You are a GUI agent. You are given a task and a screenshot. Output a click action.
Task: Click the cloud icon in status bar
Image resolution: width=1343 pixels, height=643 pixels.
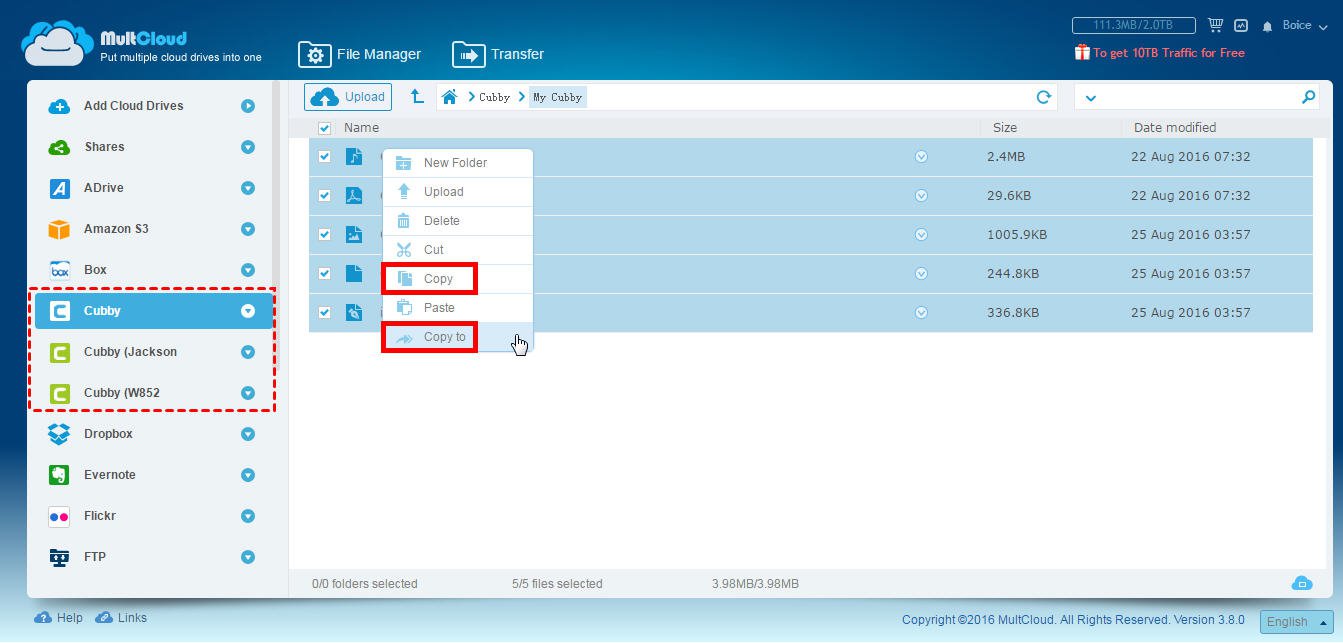(1302, 583)
